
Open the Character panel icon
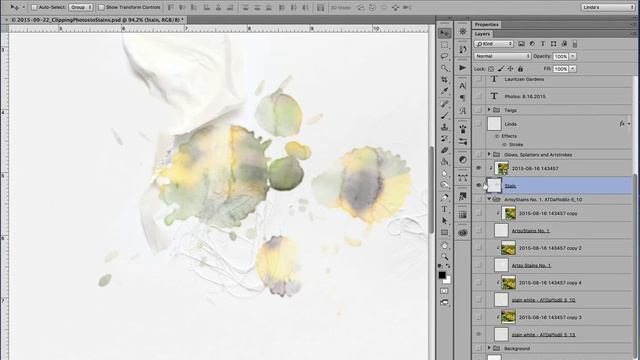pyautogui.click(x=462, y=86)
